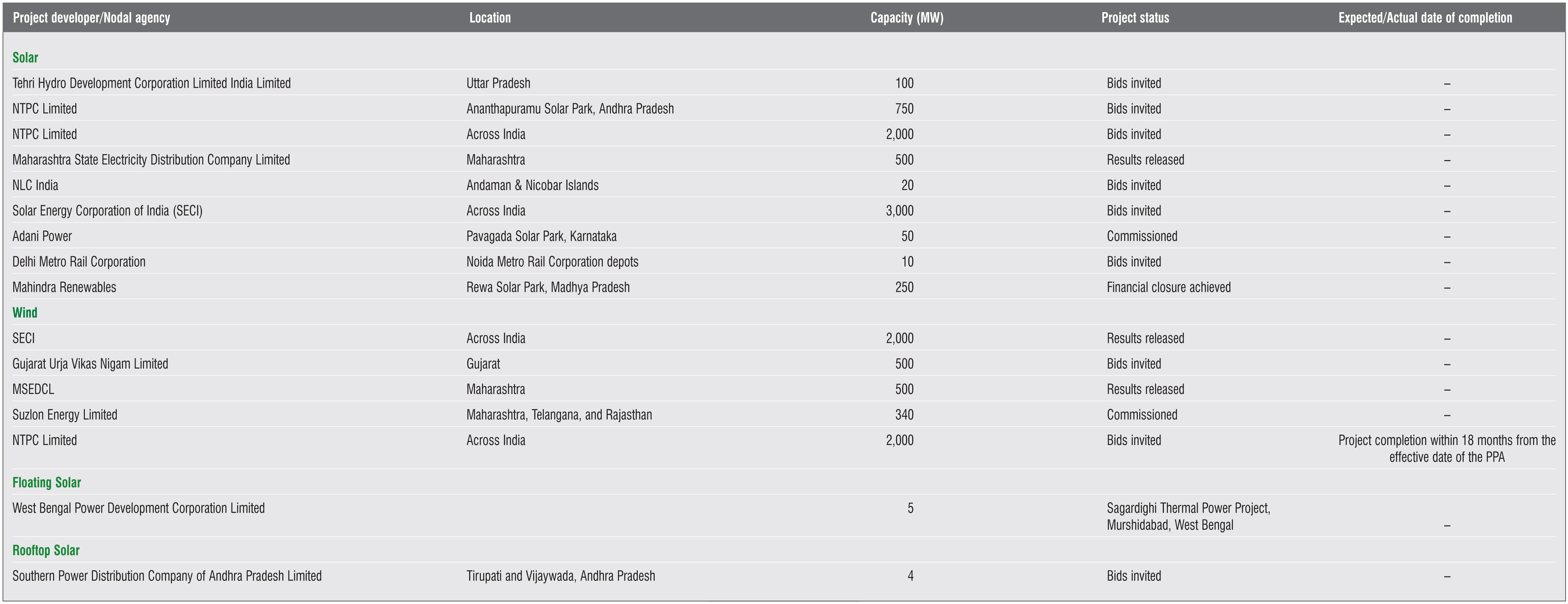Click Tehri Hydro Development Corporation row name
The image size is (1568, 604).
coord(151,83)
